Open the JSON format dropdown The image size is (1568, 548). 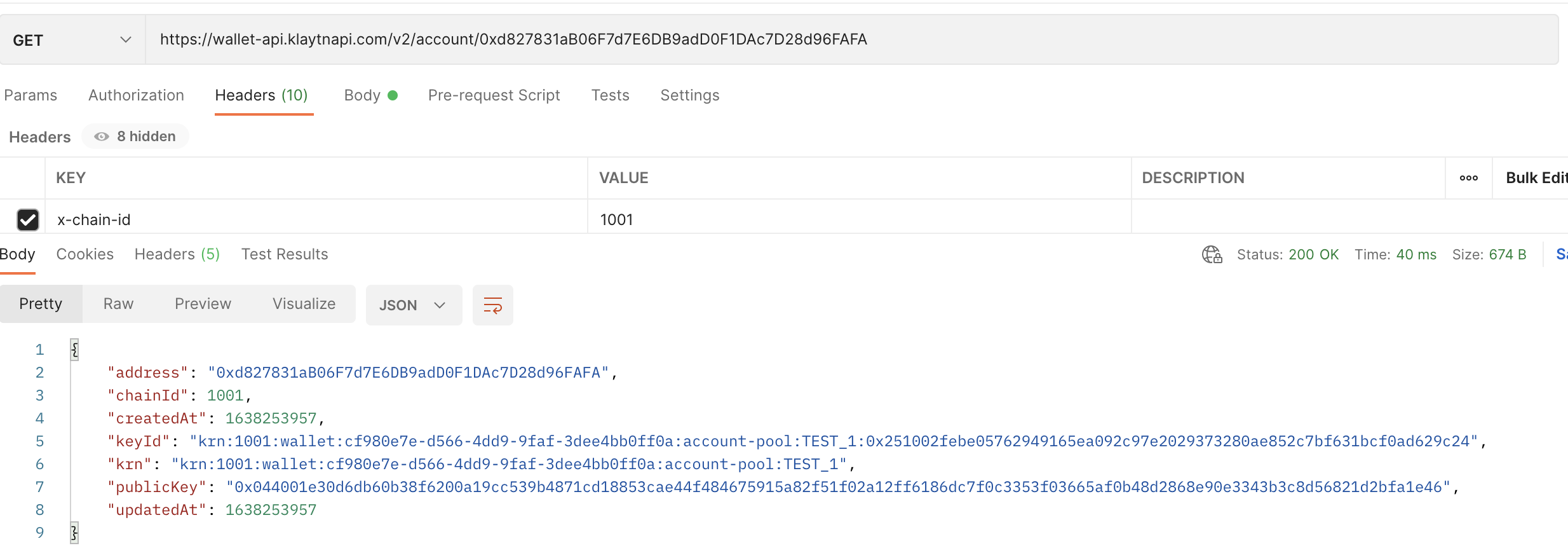[414, 305]
